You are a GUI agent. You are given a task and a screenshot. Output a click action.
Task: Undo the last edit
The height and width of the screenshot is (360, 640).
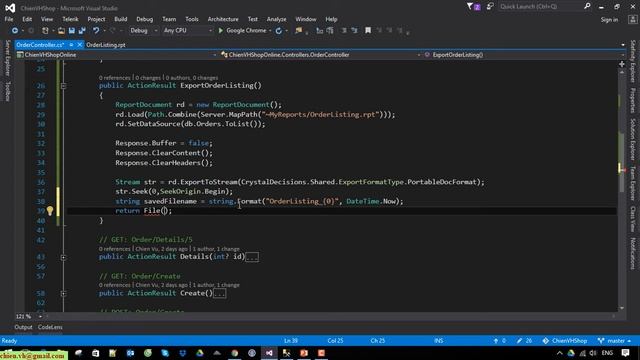tap(96, 31)
